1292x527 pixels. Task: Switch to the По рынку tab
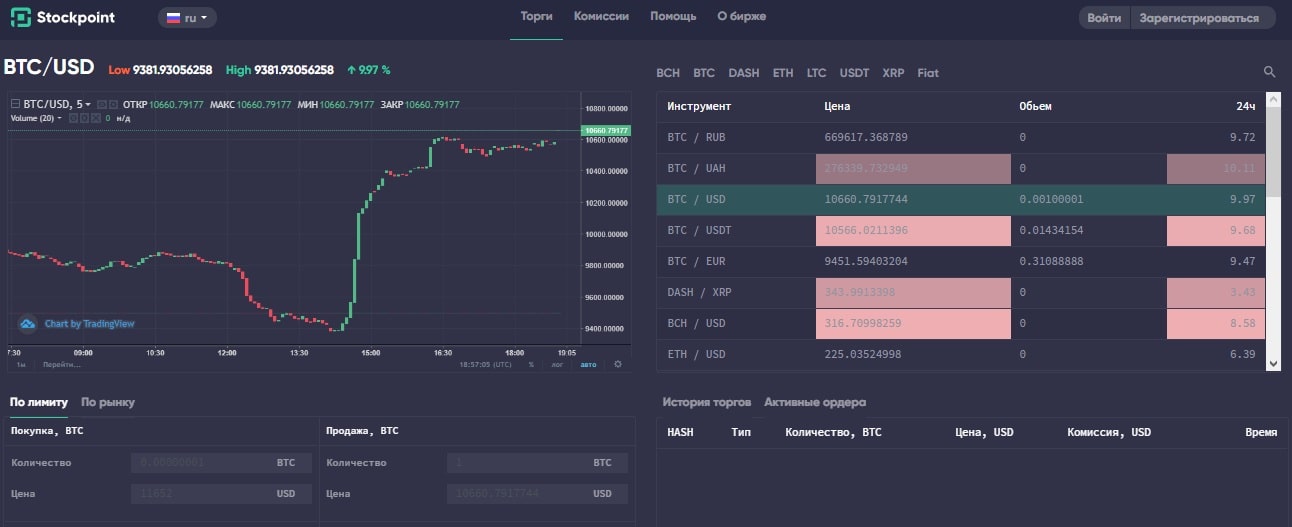pyautogui.click(x=108, y=402)
